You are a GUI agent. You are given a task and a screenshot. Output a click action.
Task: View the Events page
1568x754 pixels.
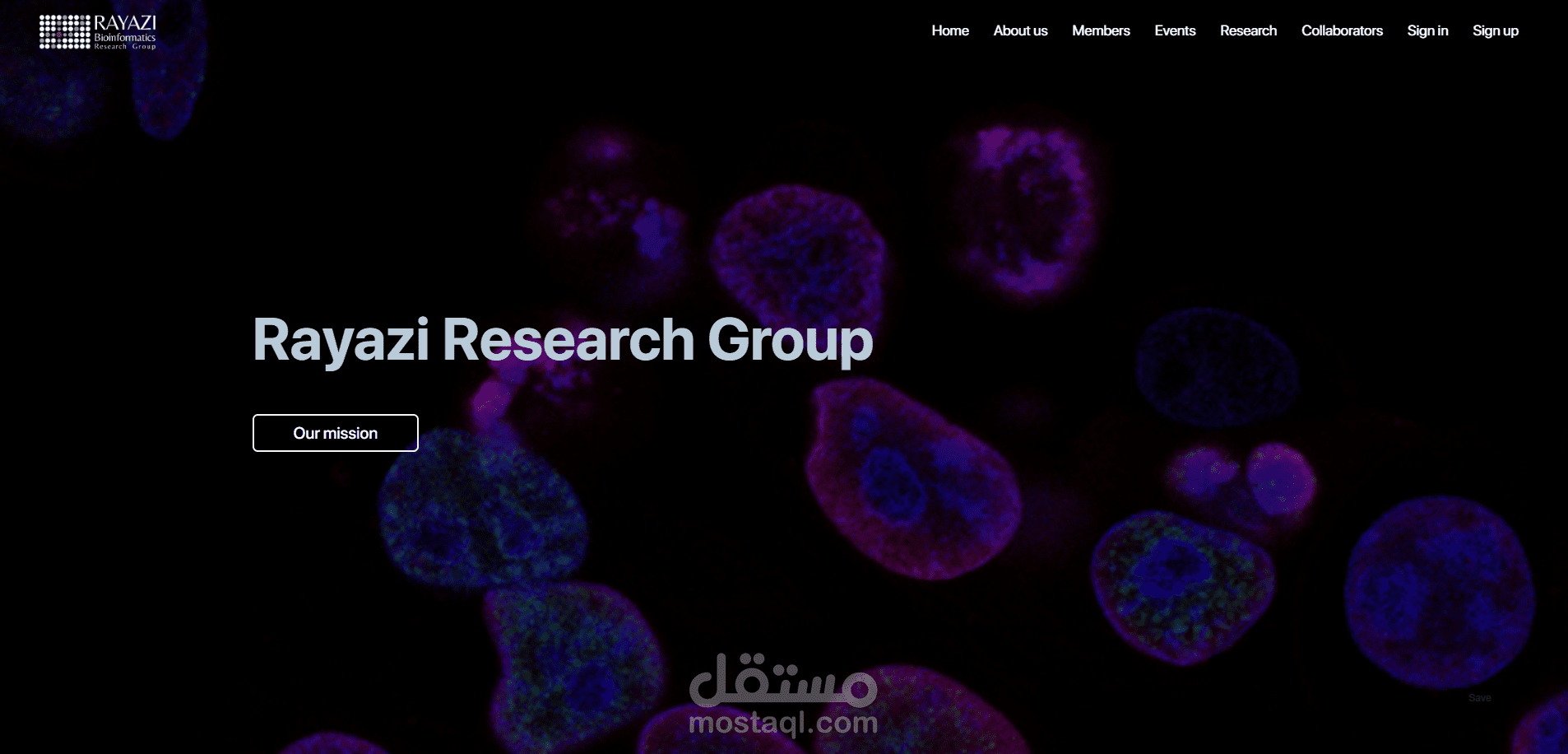1175,30
